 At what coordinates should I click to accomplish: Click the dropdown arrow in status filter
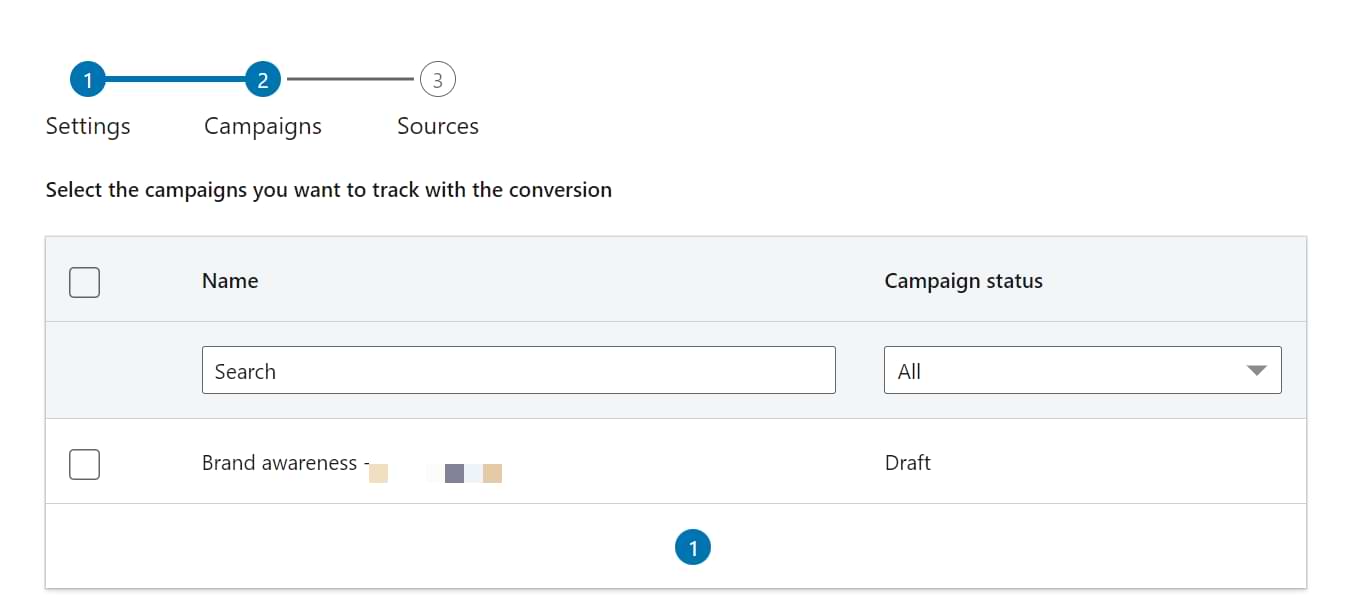[1257, 371]
